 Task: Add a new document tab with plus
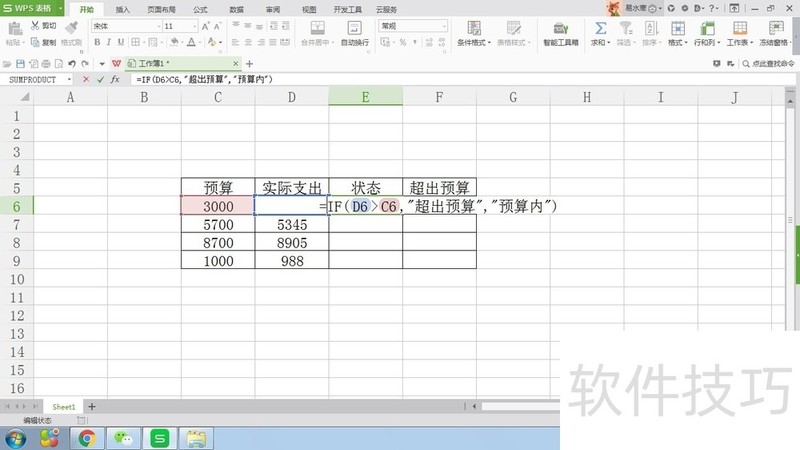point(249,64)
